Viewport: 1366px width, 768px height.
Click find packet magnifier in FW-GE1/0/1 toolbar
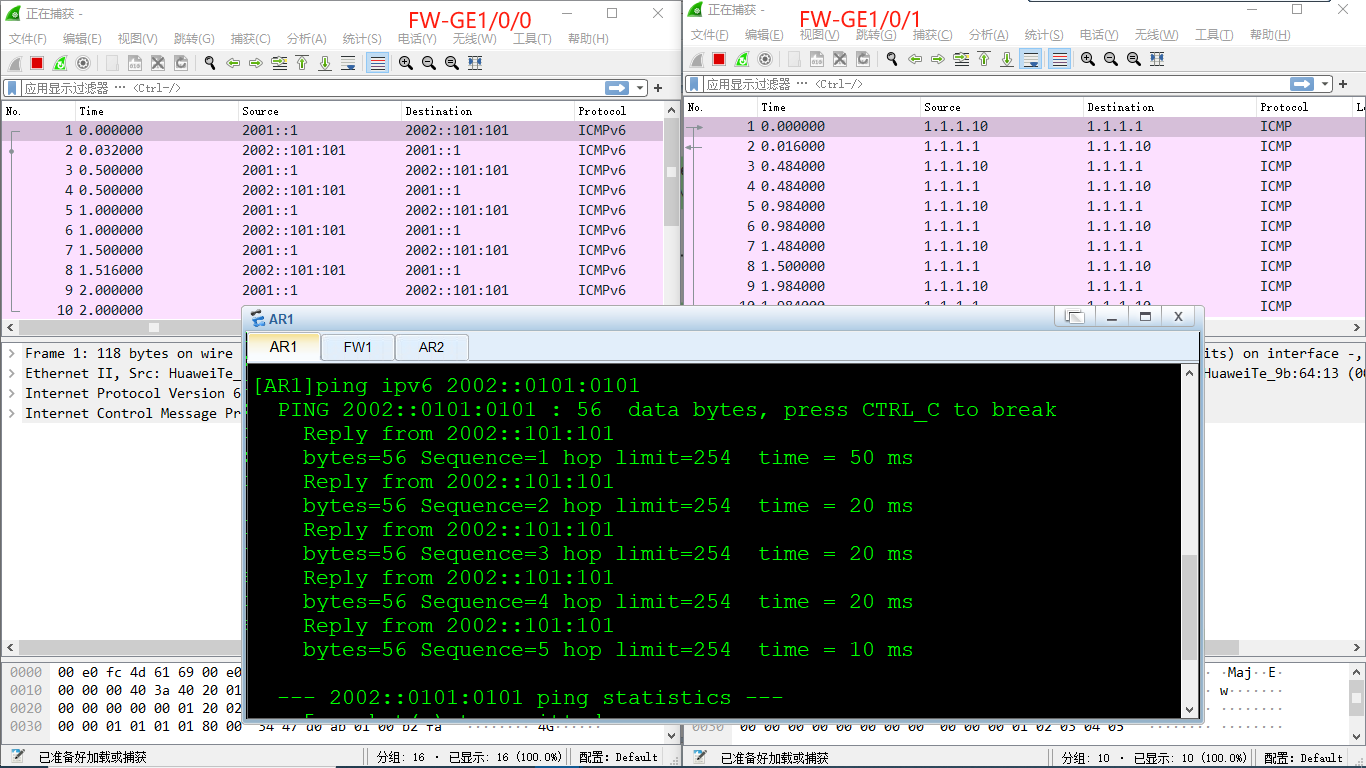(892, 59)
